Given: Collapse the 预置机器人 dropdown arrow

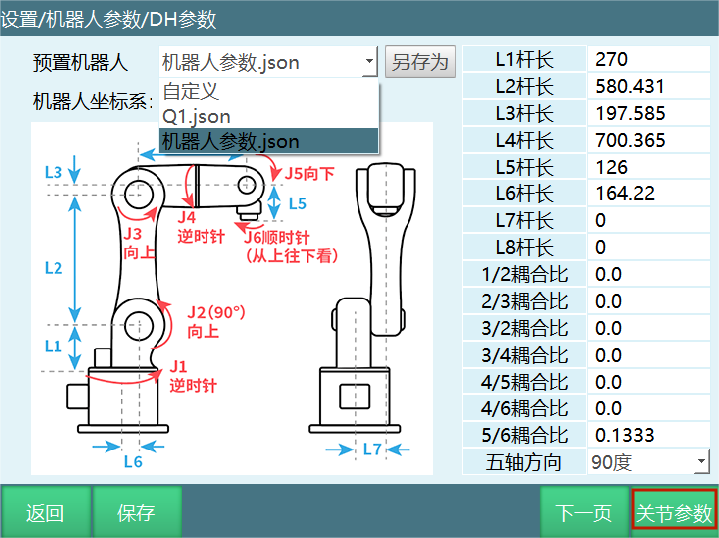Looking at the screenshot, I should pyautogui.click(x=369, y=62).
